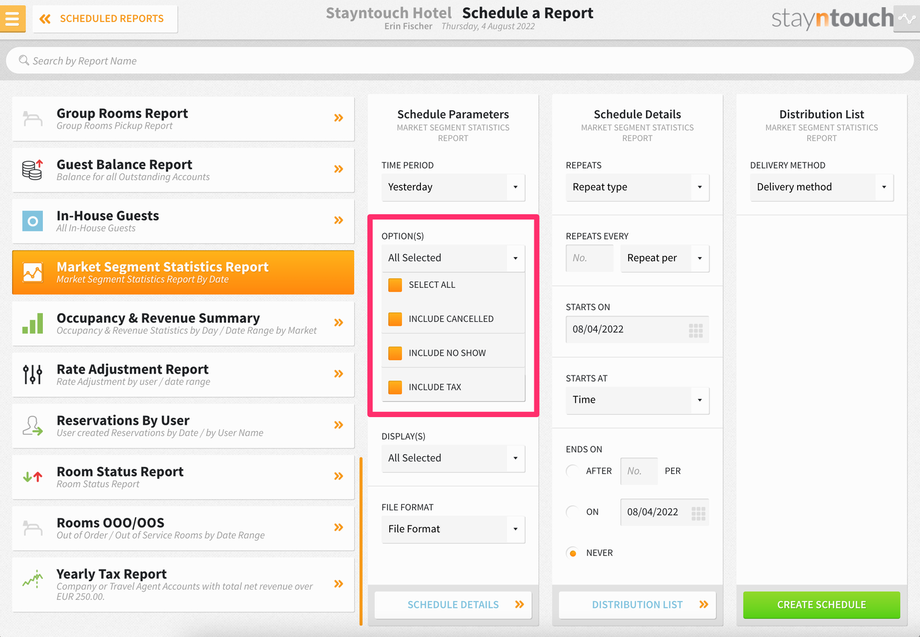Select In-House Guests report

tap(183, 221)
